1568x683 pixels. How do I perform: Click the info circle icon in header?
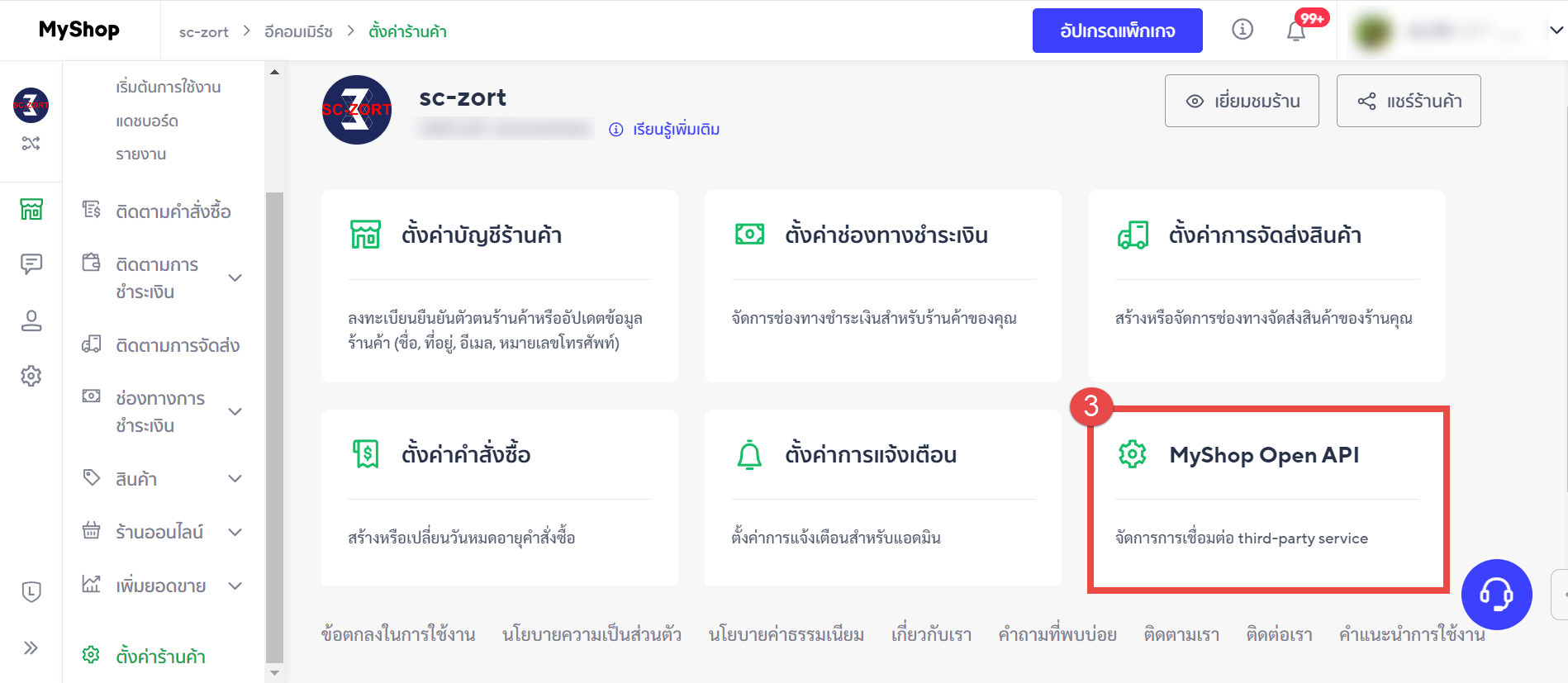pyautogui.click(x=1243, y=30)
